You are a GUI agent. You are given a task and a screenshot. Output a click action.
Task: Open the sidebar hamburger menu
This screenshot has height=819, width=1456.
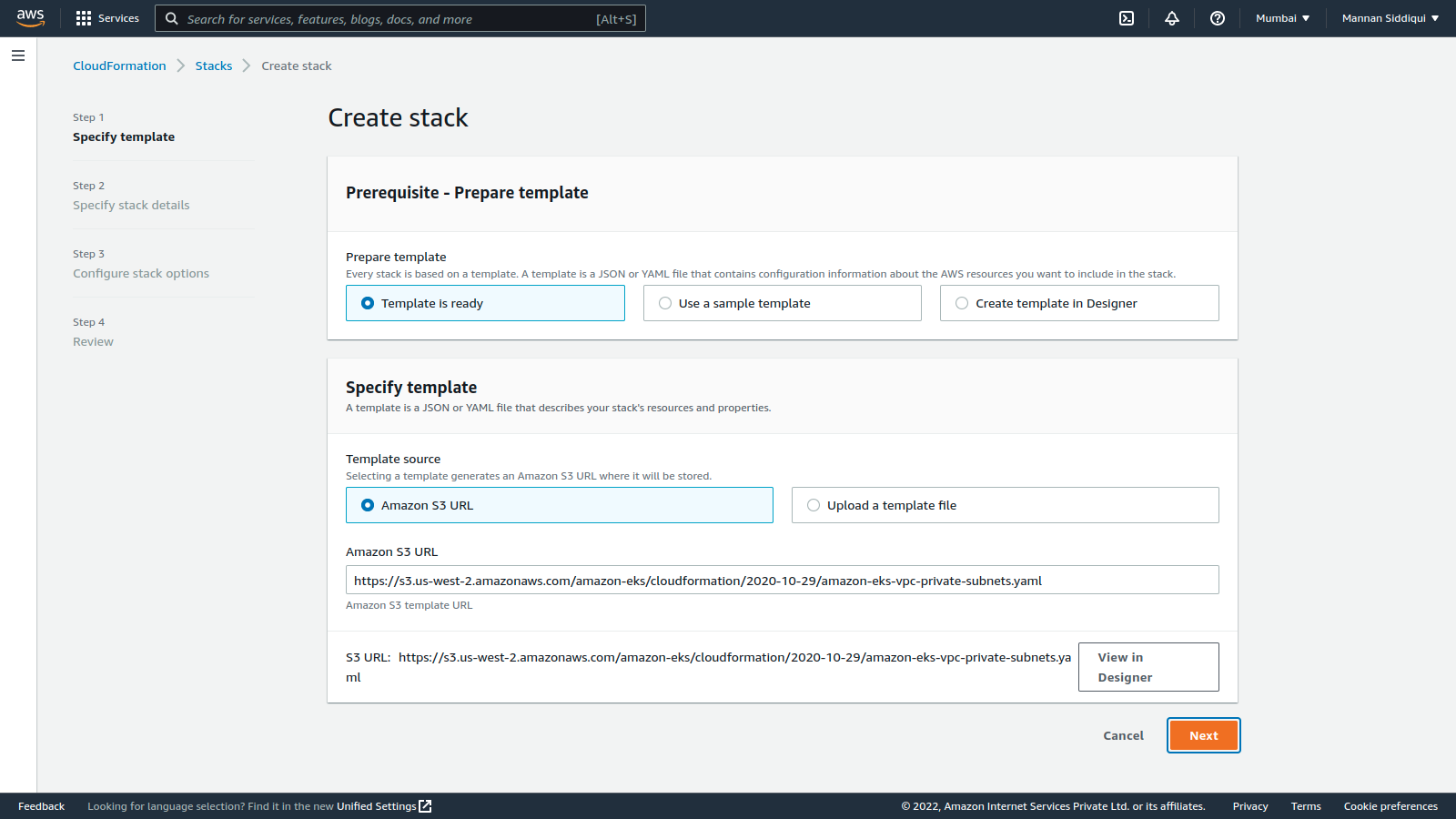pos(18,56)
